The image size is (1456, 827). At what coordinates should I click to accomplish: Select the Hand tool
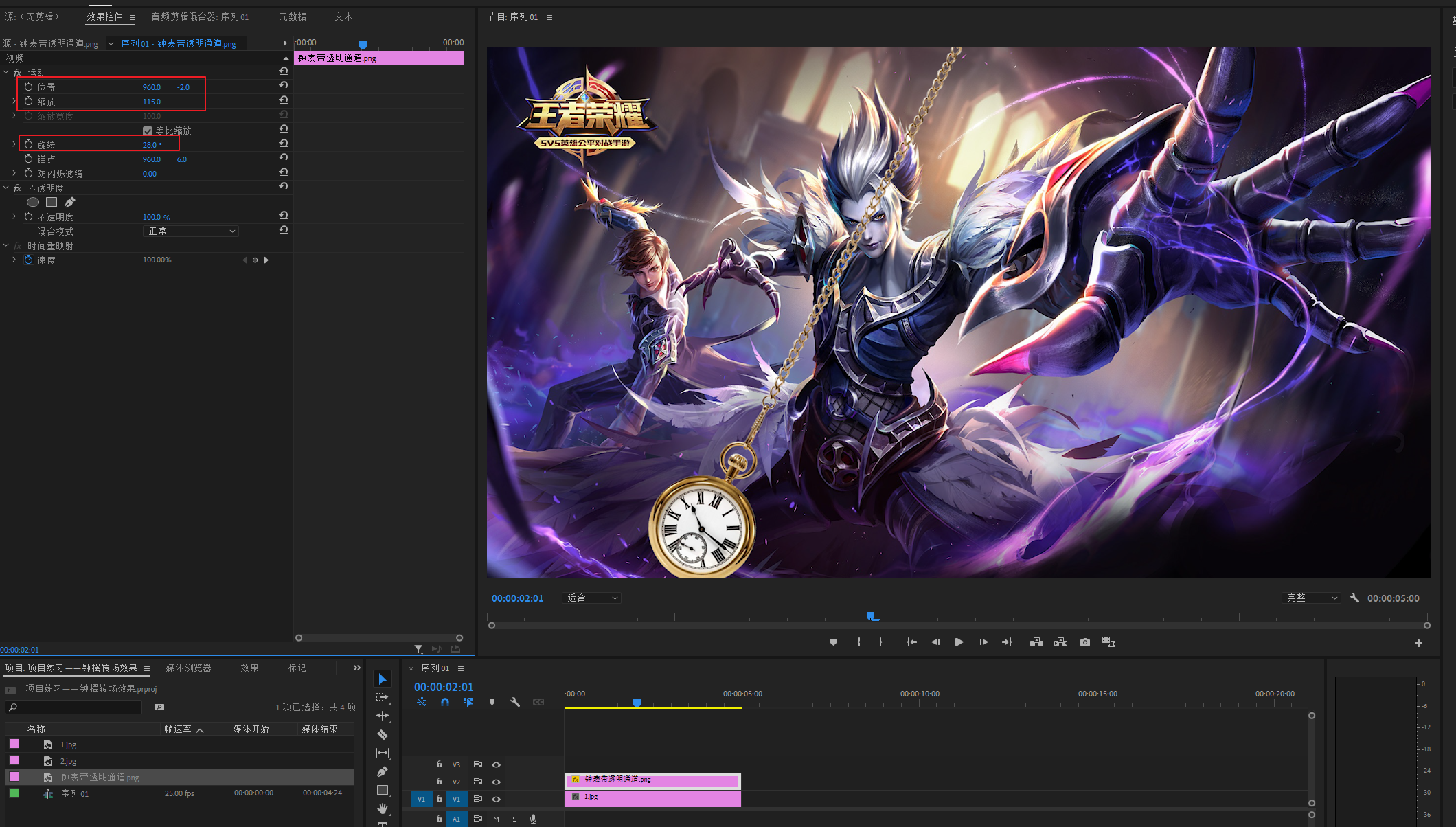click(x=383, y=808)
